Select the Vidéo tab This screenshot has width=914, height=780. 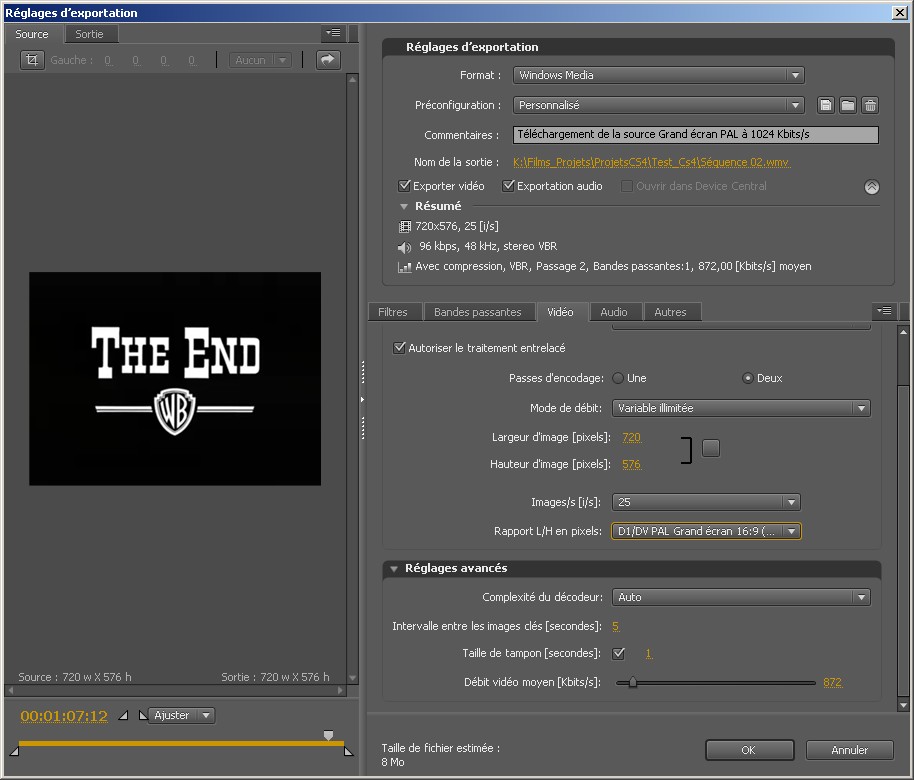pyautogui.click(x=560, y=312)
